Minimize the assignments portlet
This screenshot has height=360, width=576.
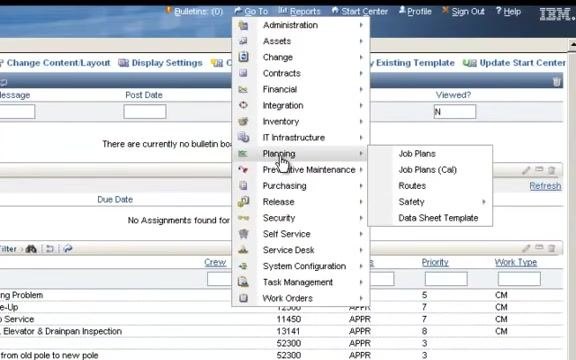tap(539, 170)
